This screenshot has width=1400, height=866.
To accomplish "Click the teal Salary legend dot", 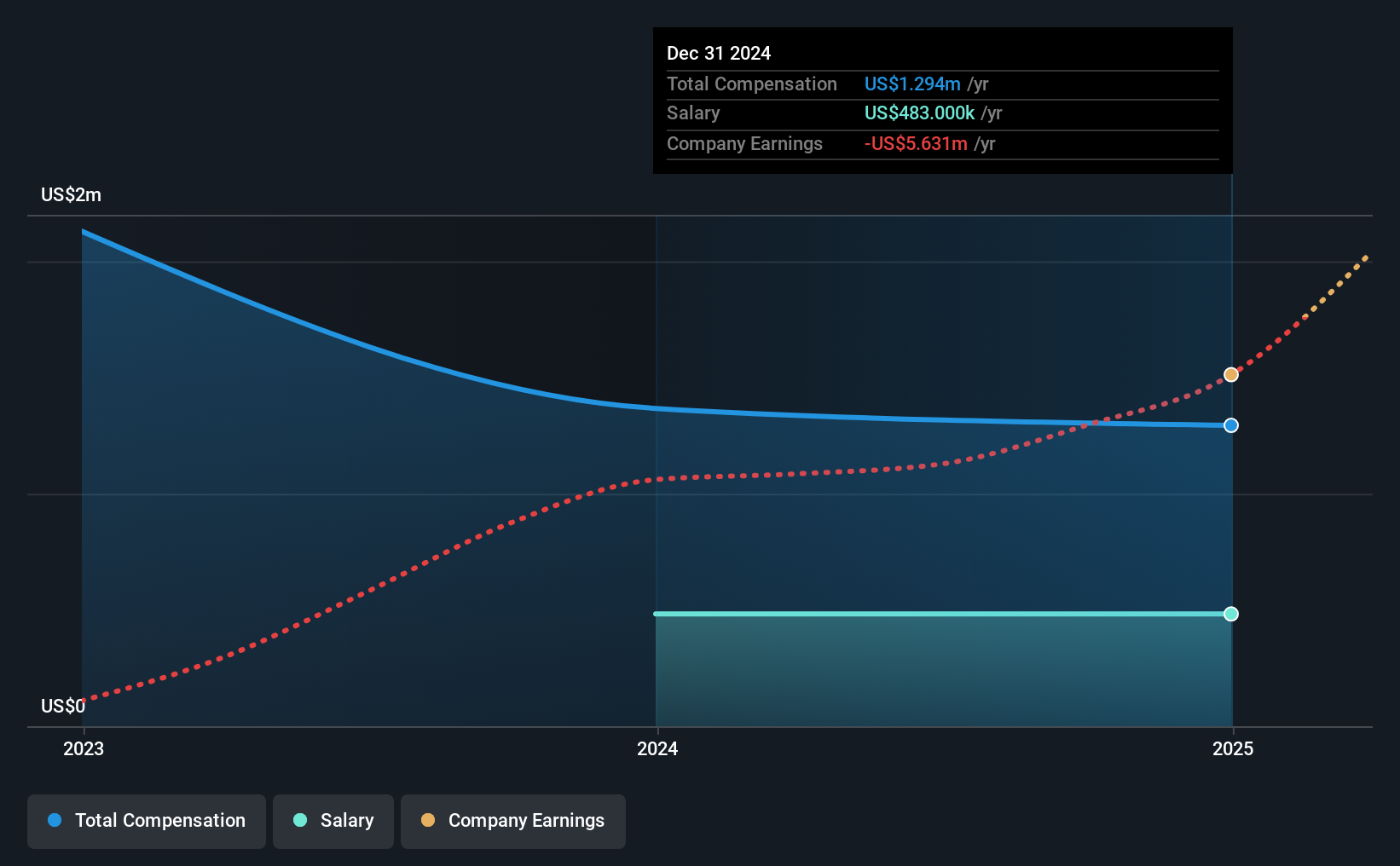I will tap(300, 820).
